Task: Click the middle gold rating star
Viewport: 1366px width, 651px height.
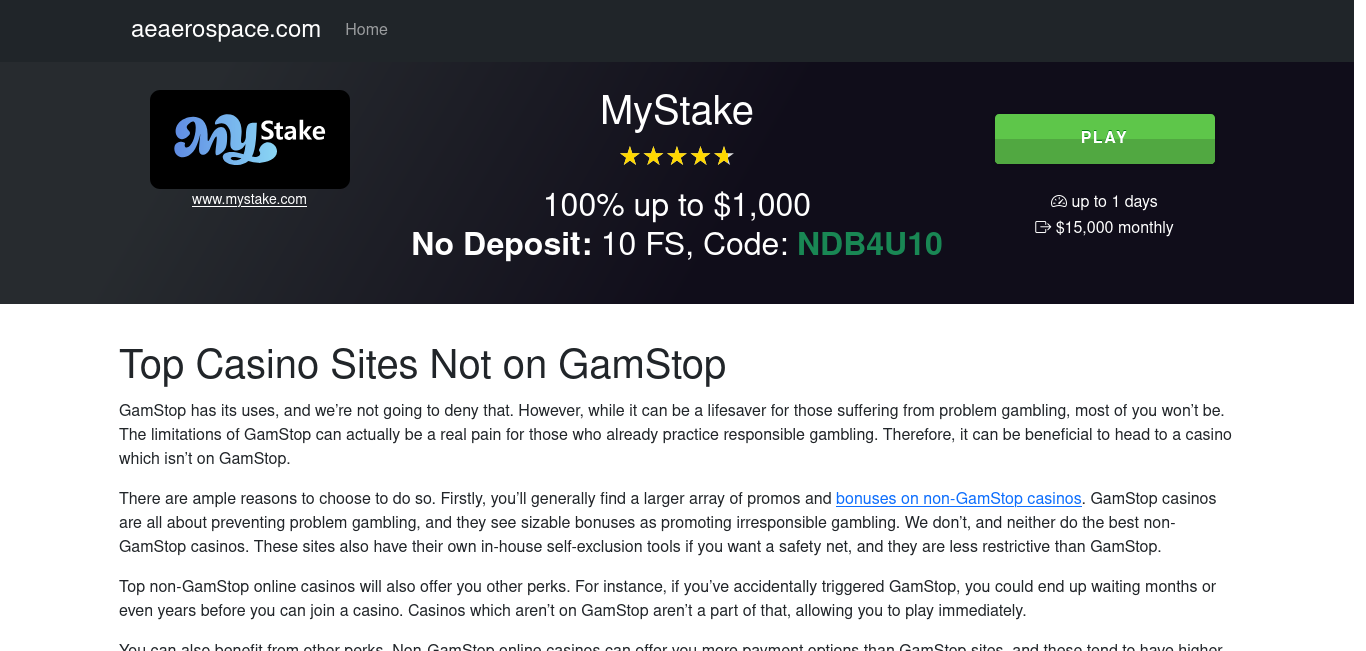Action: [677, 156]
